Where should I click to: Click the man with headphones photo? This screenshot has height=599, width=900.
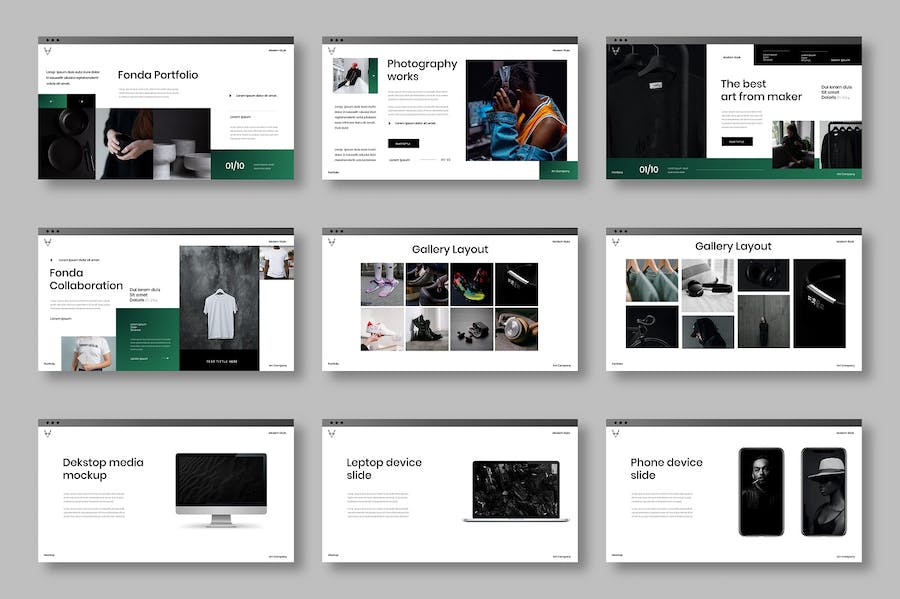click(516, 109)
